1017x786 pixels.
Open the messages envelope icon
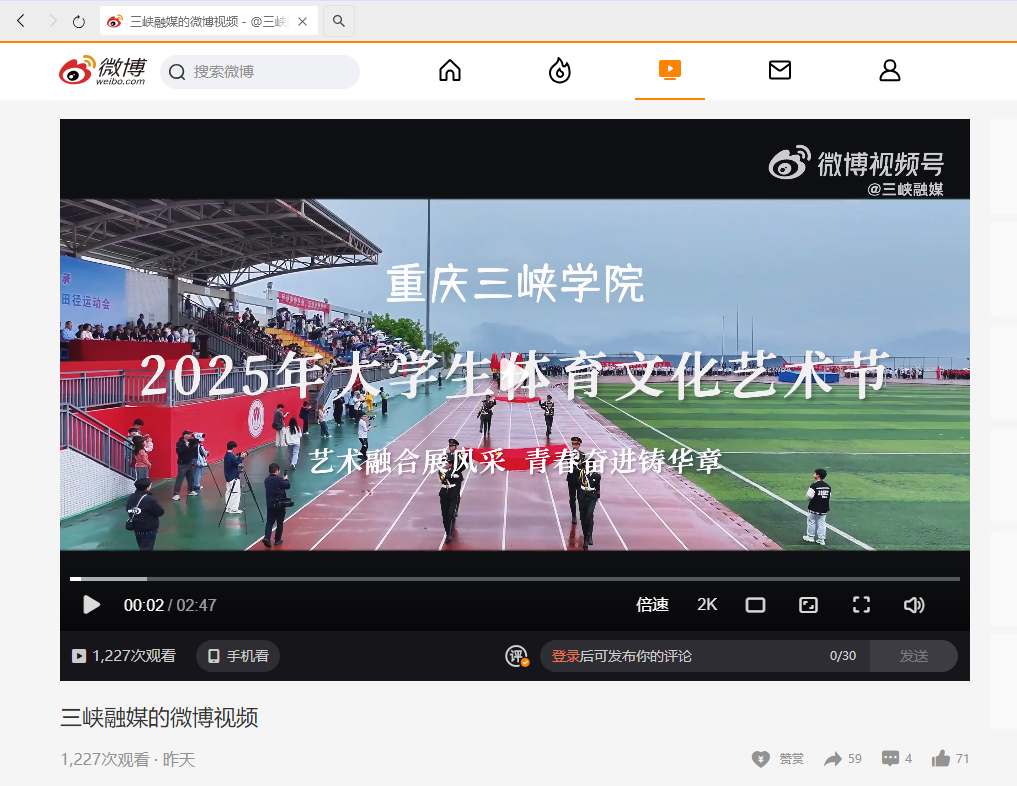[x=780, y=70]
